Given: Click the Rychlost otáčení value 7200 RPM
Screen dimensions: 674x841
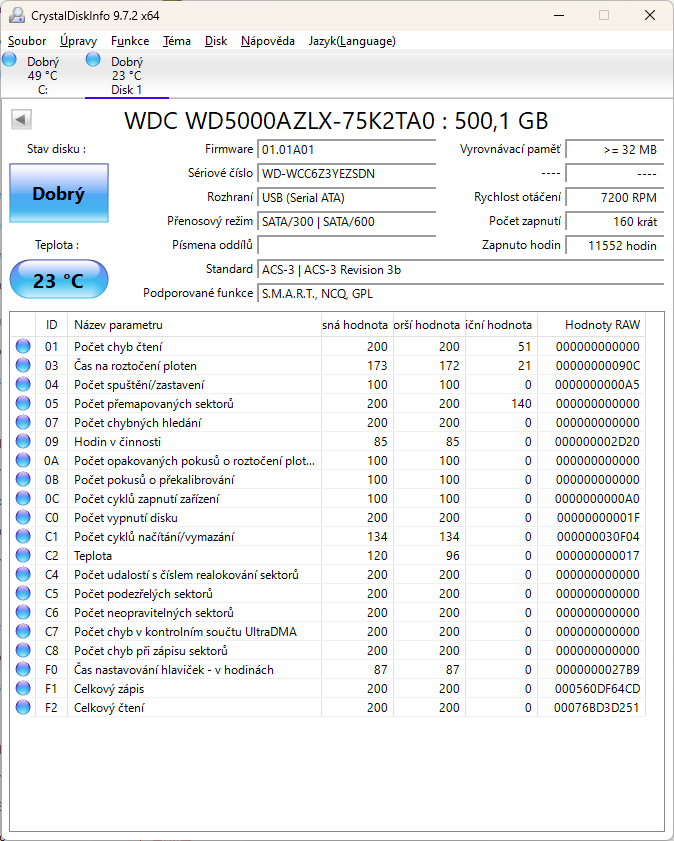Looking at the screenshot, I should tap(615, 198).
